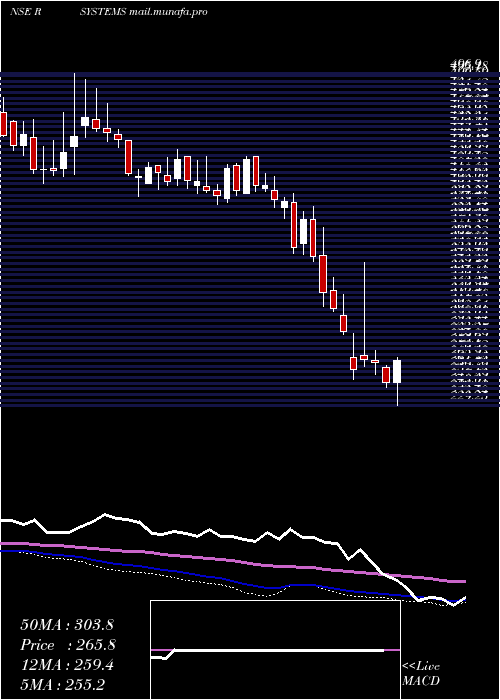The height and width of the screenshot is (700, 500).
Task: Click the 'Price : 265.8' value text
Action: click(x=68, y=645)
